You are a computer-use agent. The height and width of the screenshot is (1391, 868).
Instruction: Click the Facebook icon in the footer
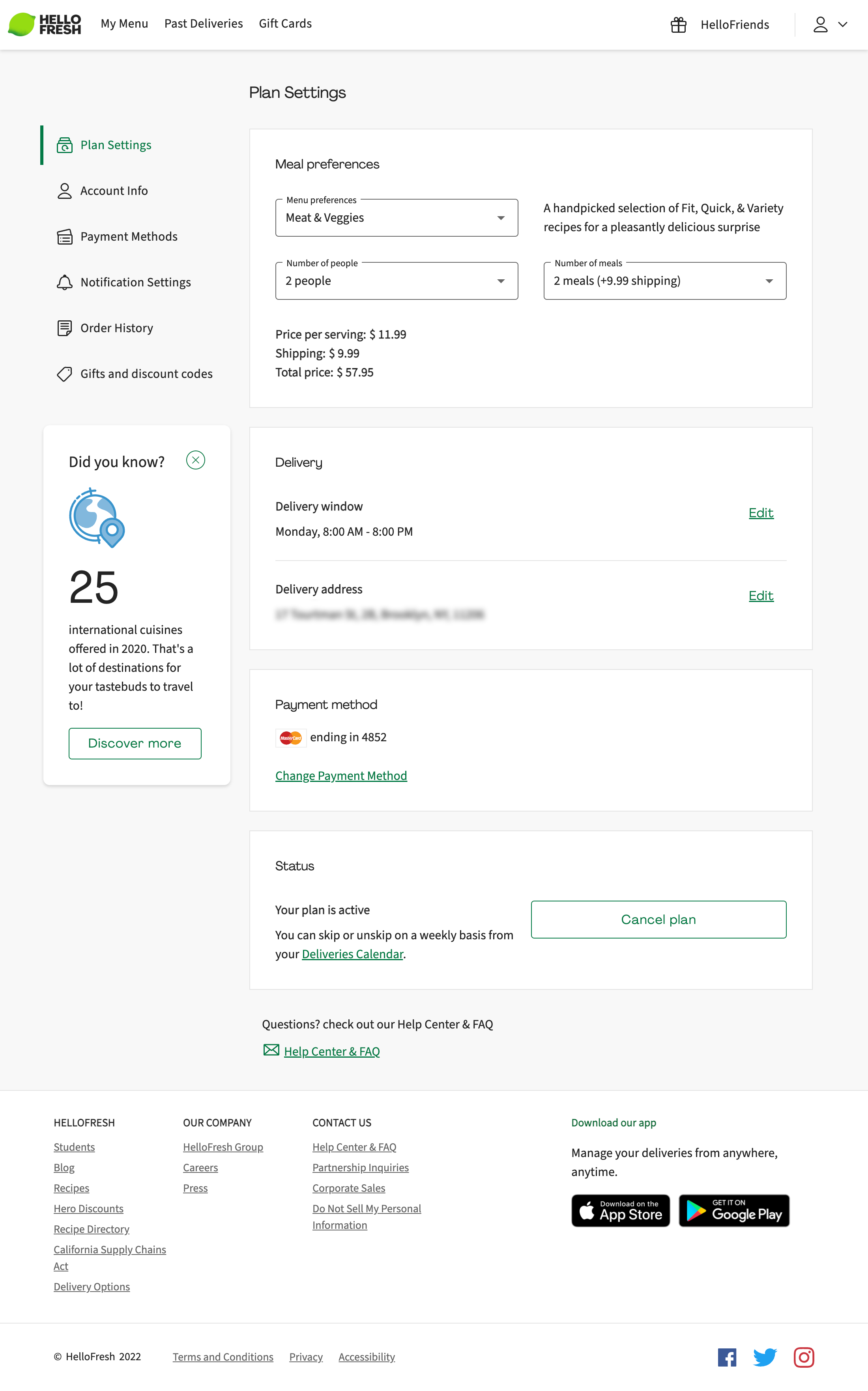[727, 1358]
